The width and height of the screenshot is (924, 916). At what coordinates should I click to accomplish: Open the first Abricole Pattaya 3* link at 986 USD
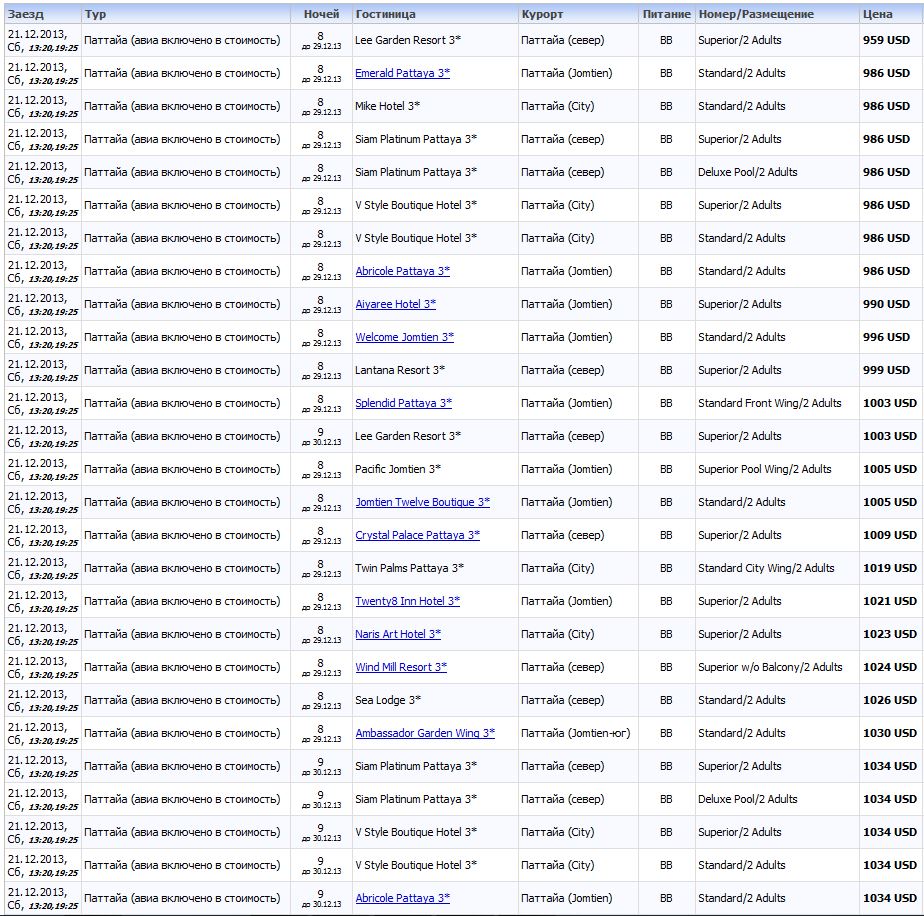(x=402, y=271)
